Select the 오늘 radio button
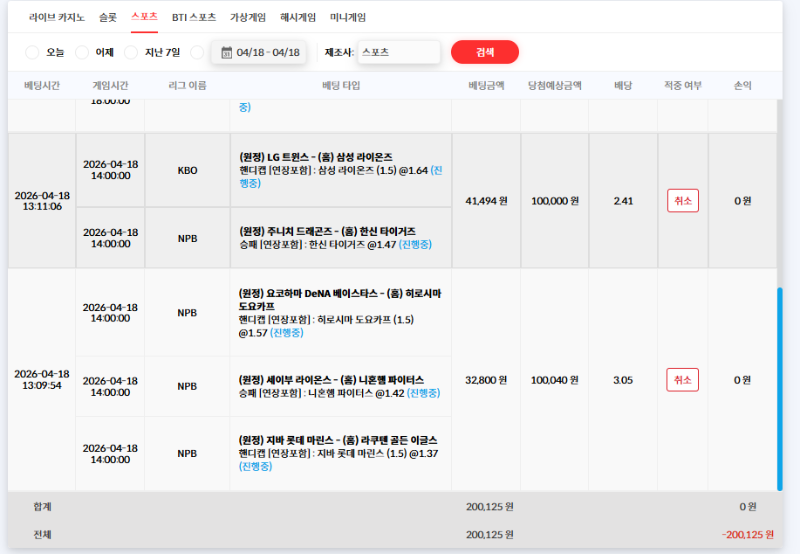The image size is (800, 554). [32, 52]
